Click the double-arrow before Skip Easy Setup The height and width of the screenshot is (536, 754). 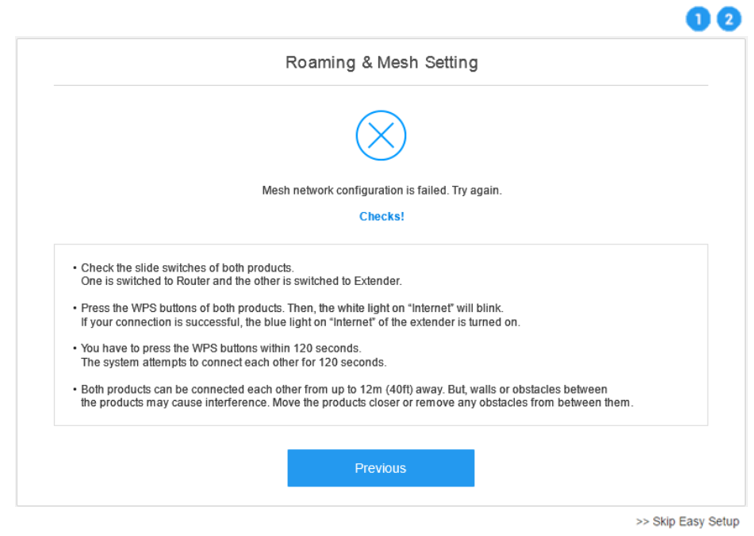coord(642,522)
